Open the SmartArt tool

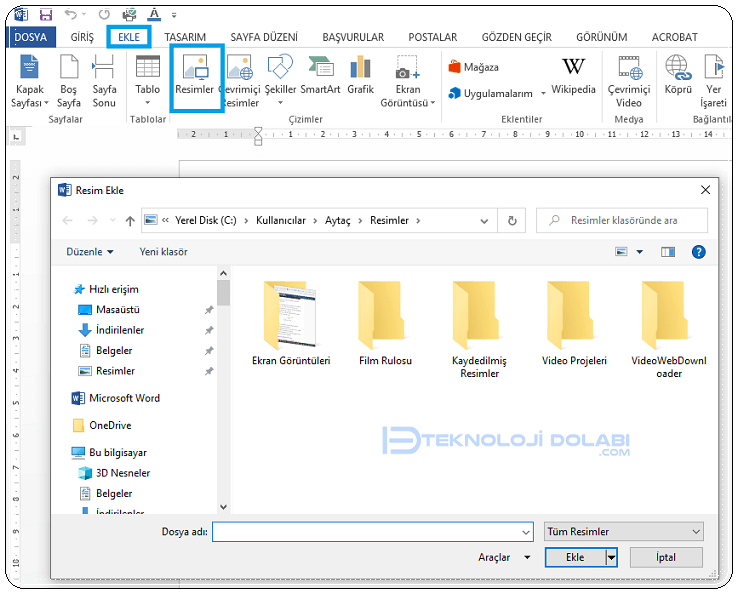coord(320,77)
